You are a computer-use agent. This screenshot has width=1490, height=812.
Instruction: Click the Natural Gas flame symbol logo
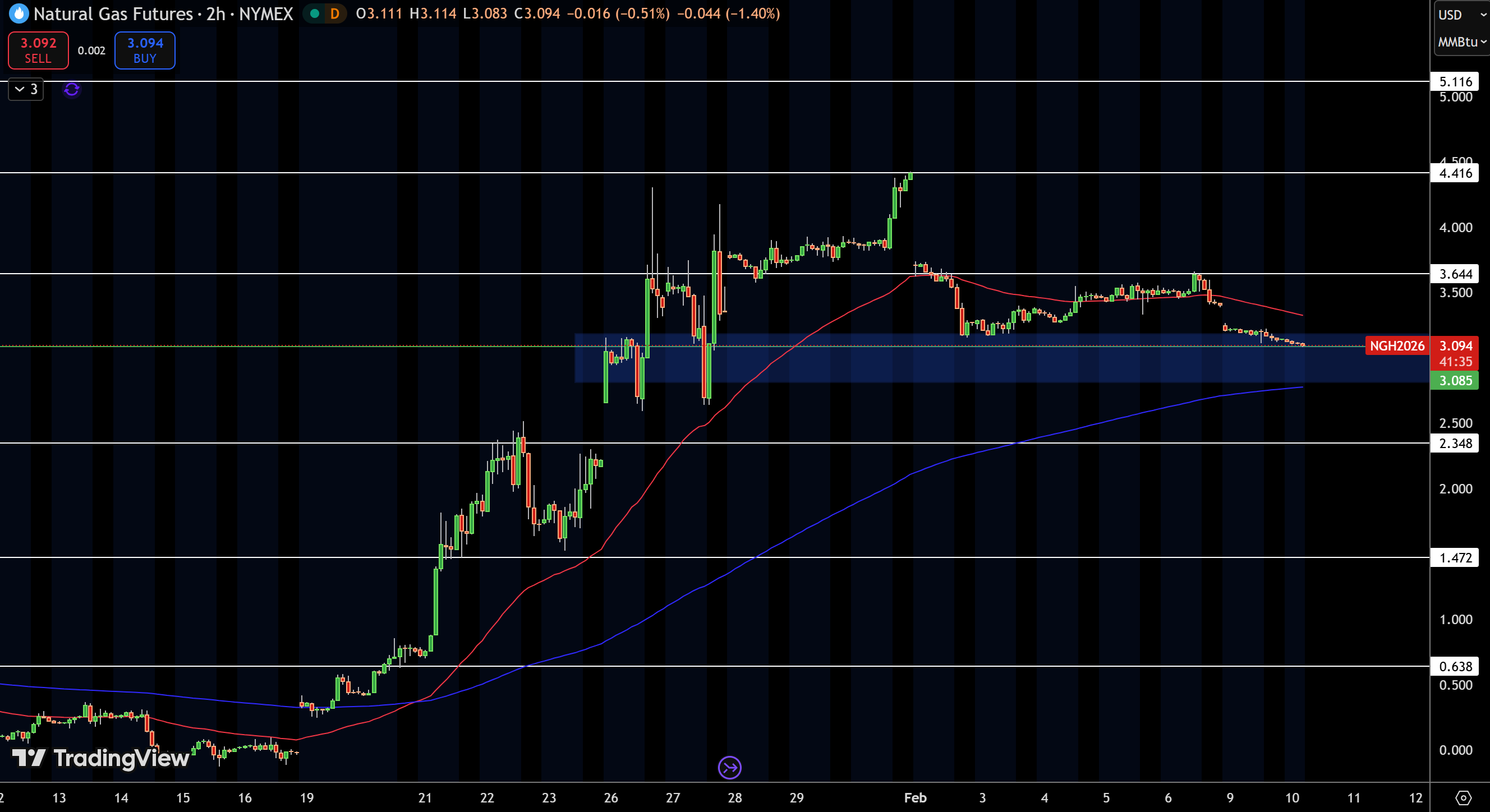tap(19, 13)
